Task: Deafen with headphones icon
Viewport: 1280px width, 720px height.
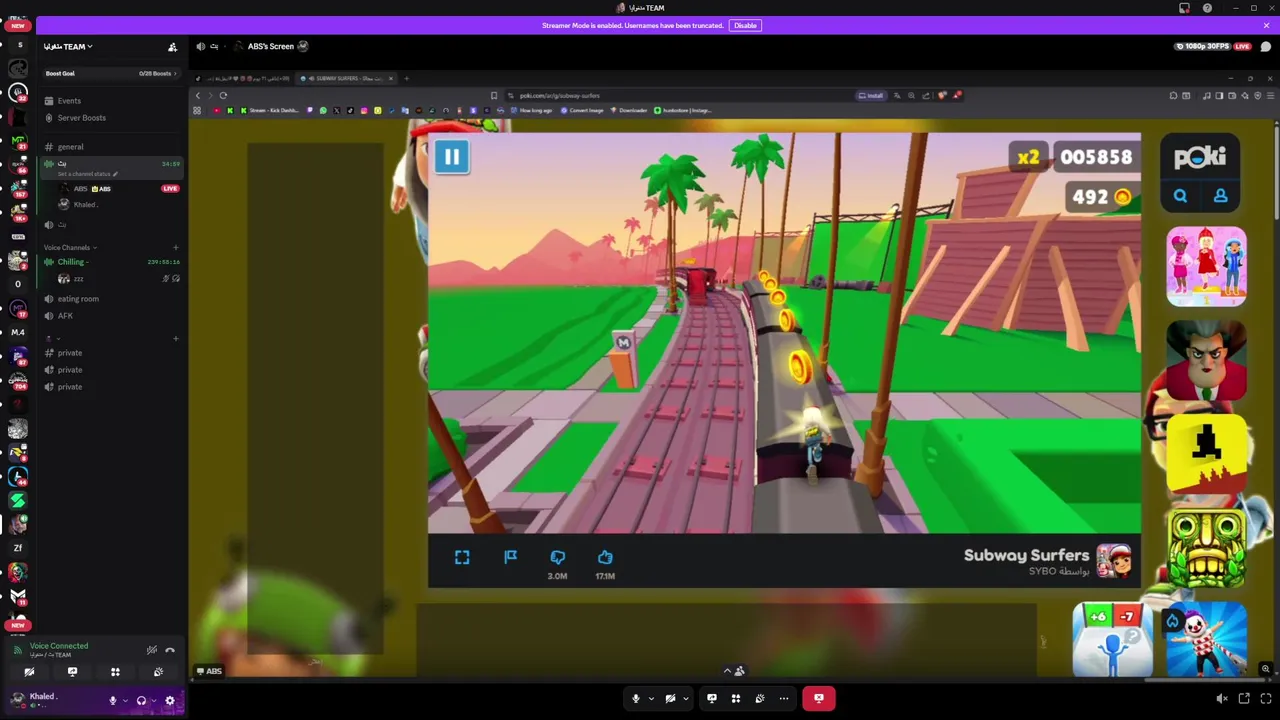Action: [141, 701]
